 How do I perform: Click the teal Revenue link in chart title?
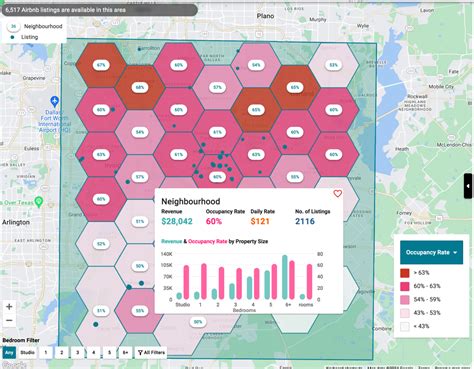pos(172,241)
